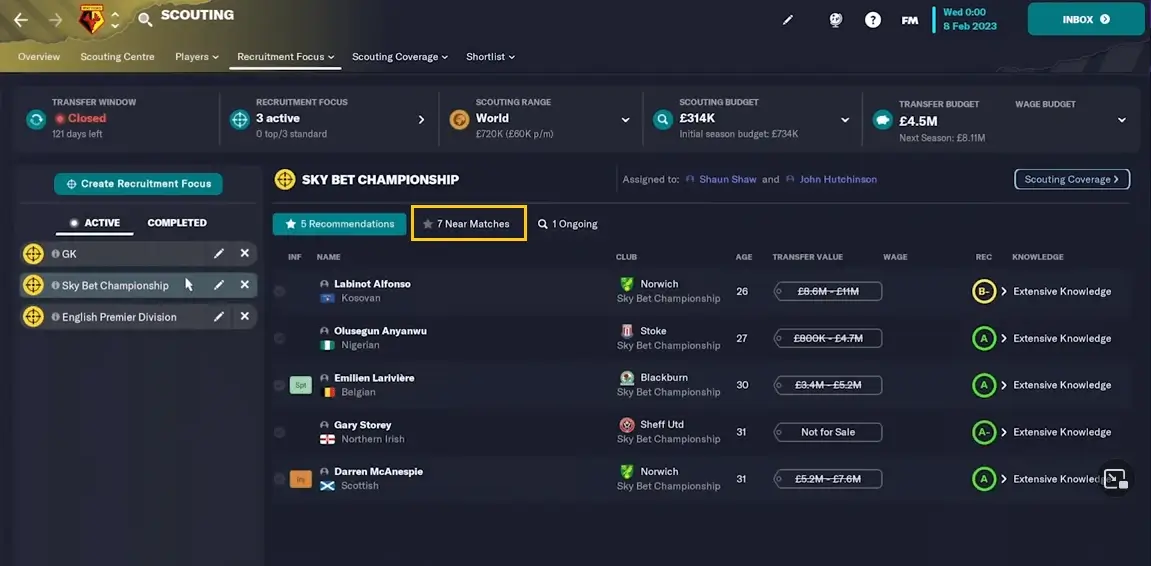Show the 1 Ongoing tab
This screenshot has height=566, width=1151.
(567, 224)
